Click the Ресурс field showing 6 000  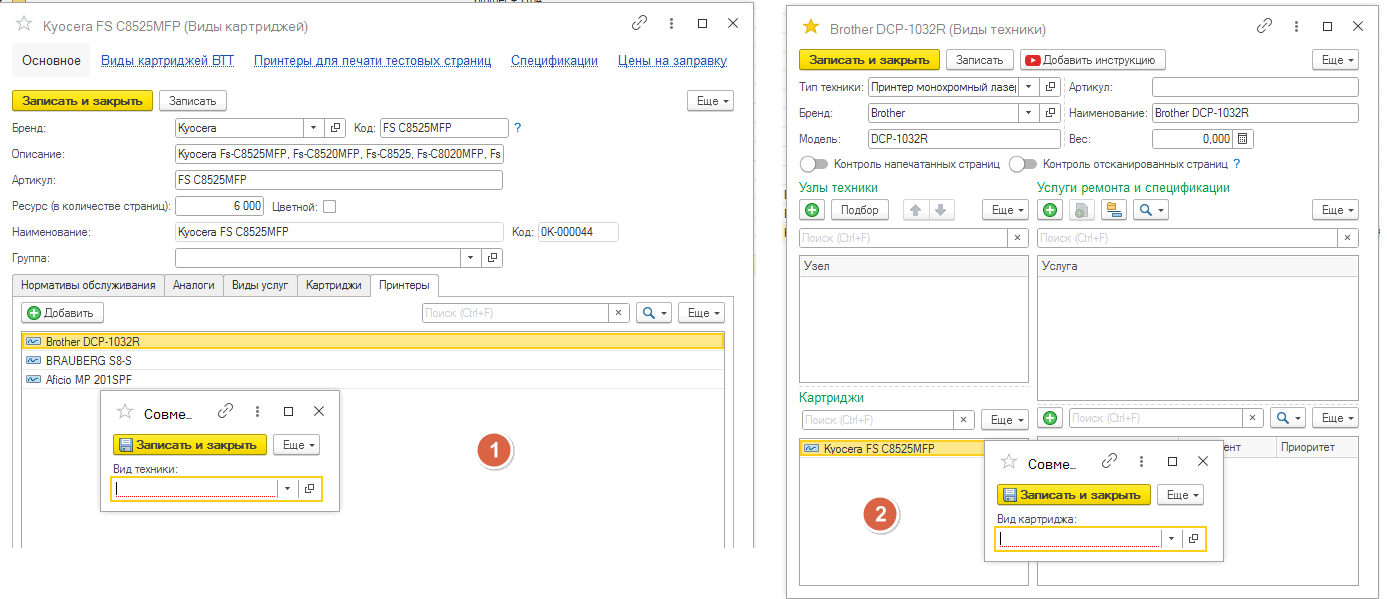[219, 206]
